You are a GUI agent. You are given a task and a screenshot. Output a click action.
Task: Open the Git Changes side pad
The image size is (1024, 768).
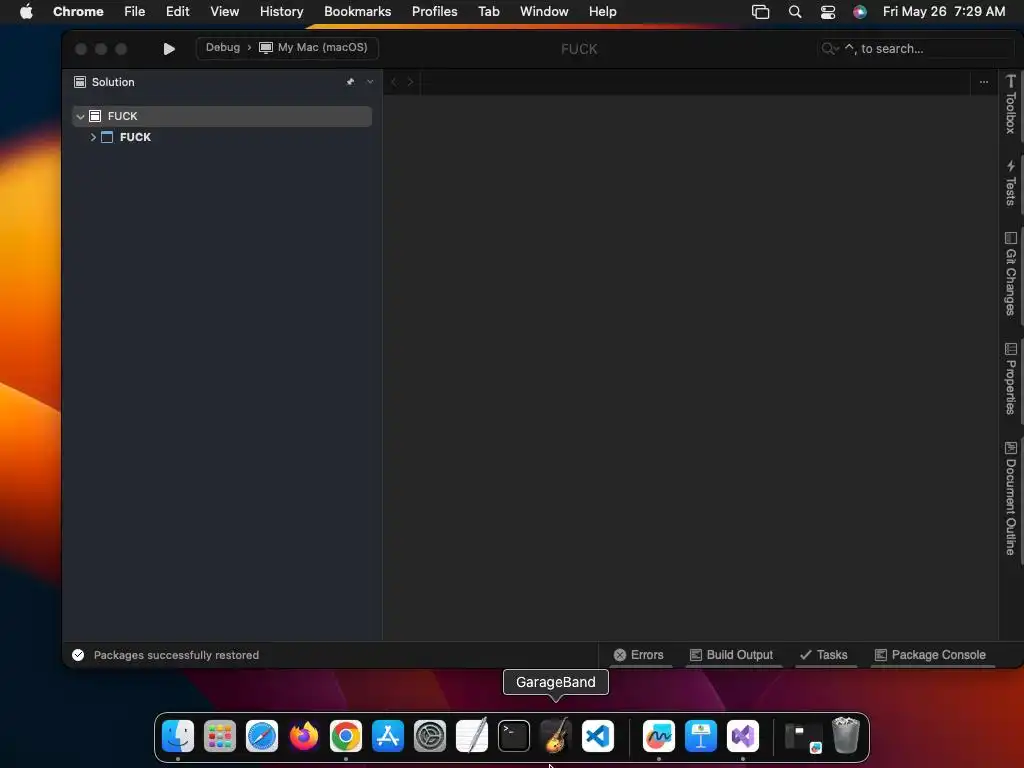(x=1010, y=274)
